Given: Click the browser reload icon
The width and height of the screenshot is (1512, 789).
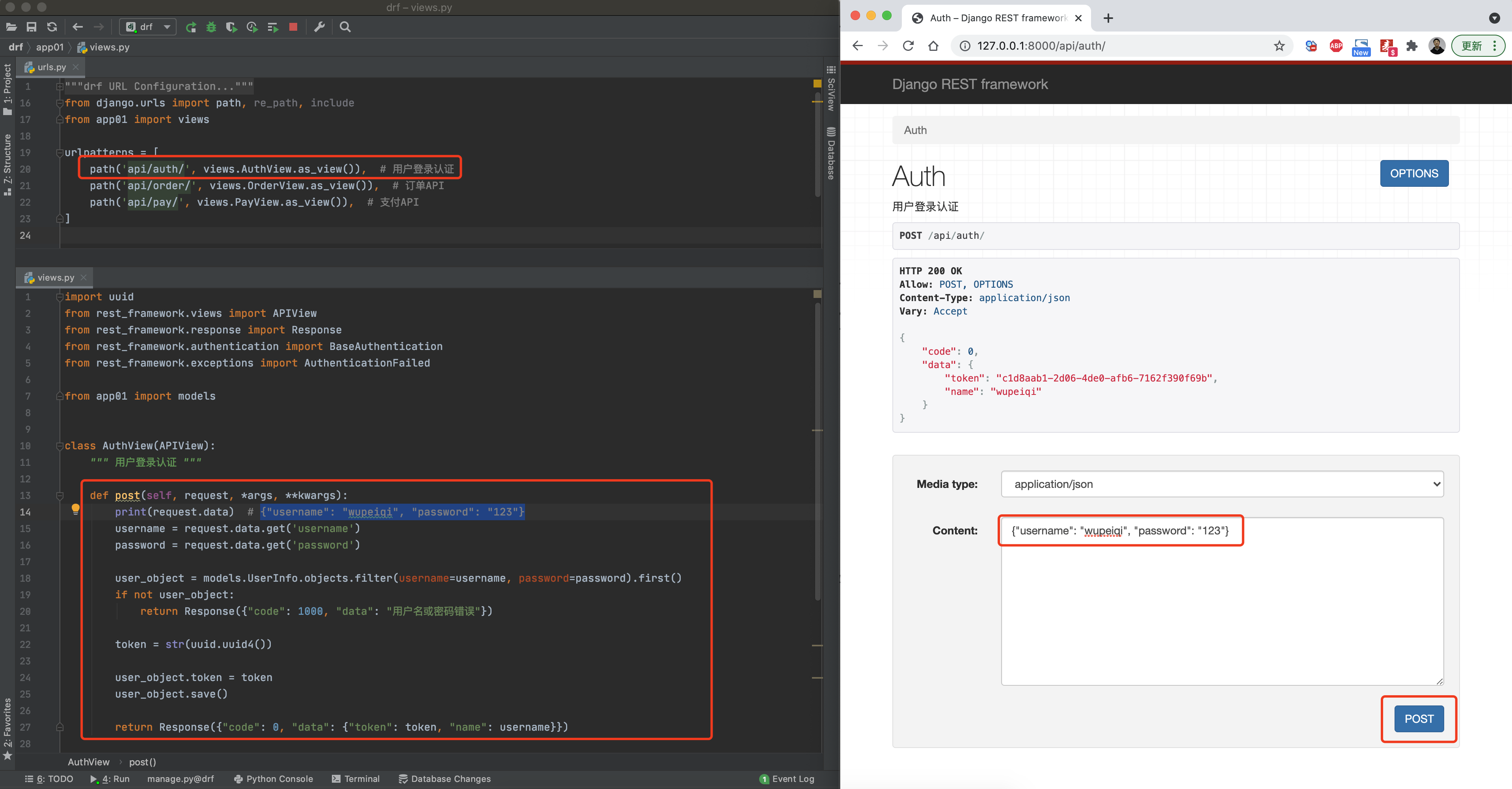Looking at the screenshot, I should point(908,46).
